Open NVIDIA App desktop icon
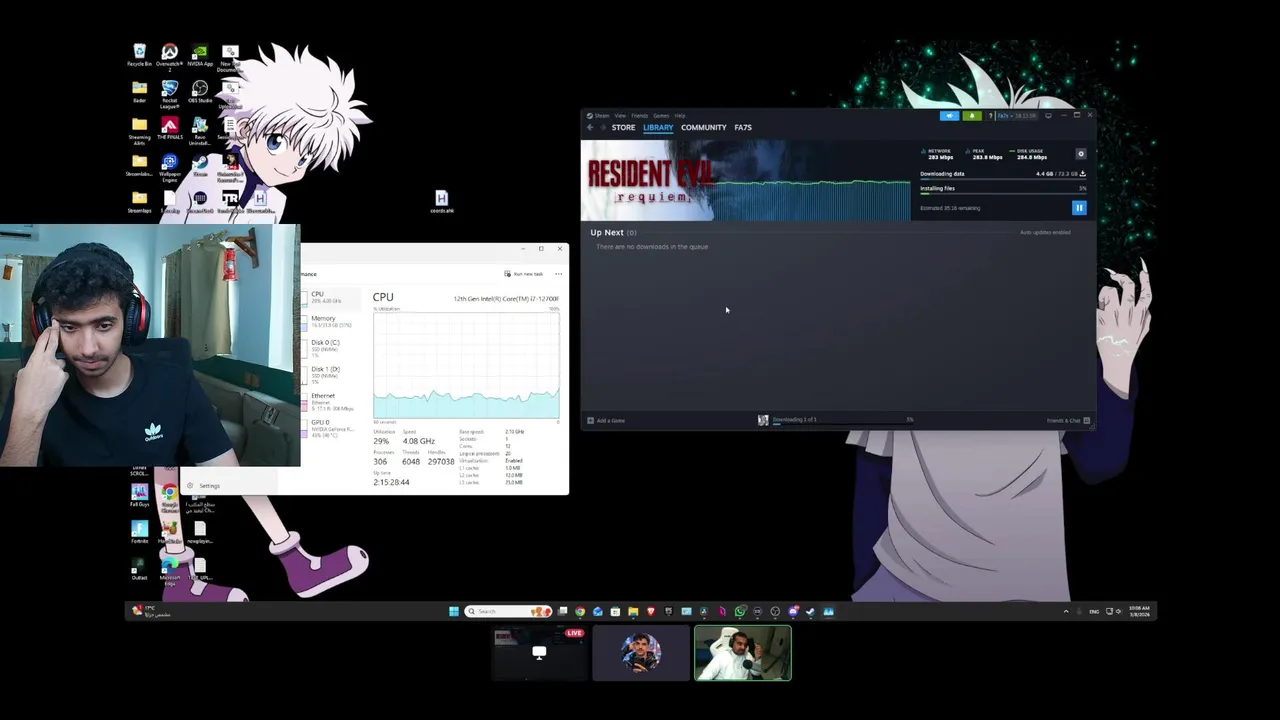Screen dimensions: 1280x720 (x=200, y=55)
